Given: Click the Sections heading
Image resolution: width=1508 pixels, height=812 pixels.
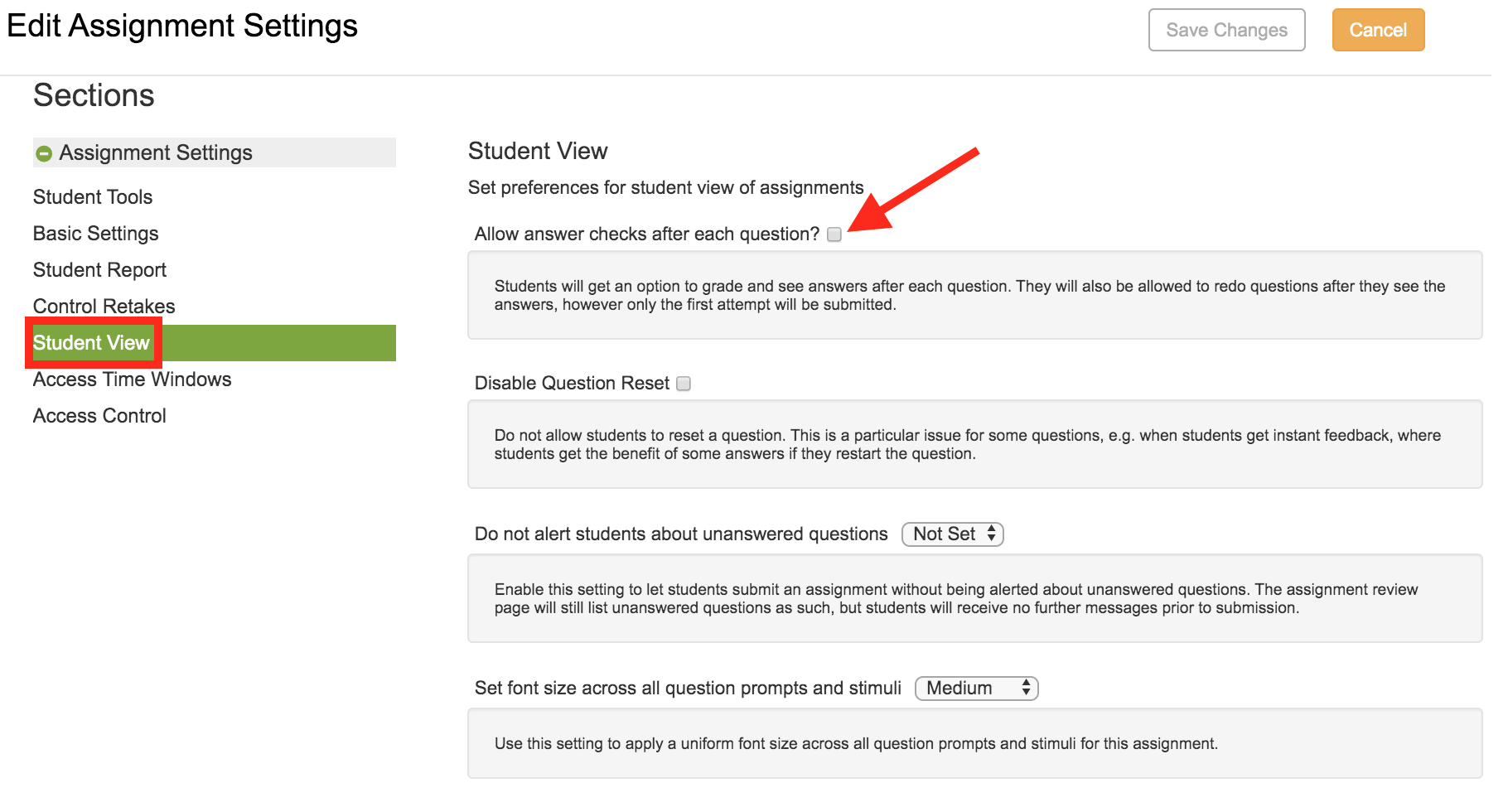Looking at the screenshot, I should [x=93, y=95].
